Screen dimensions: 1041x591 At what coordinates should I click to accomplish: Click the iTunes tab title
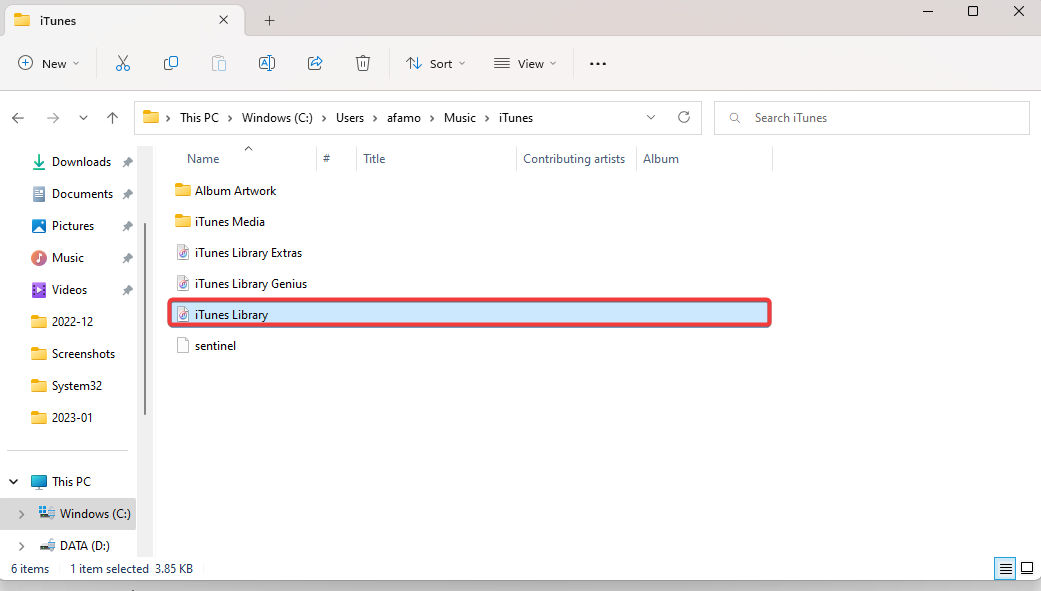coord(58,21)
